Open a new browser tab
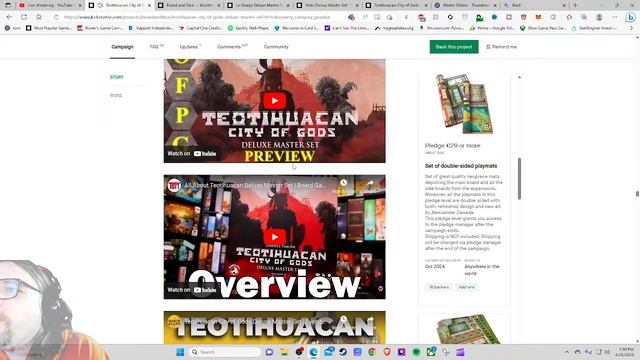The image size is (640, 360). 575,5
